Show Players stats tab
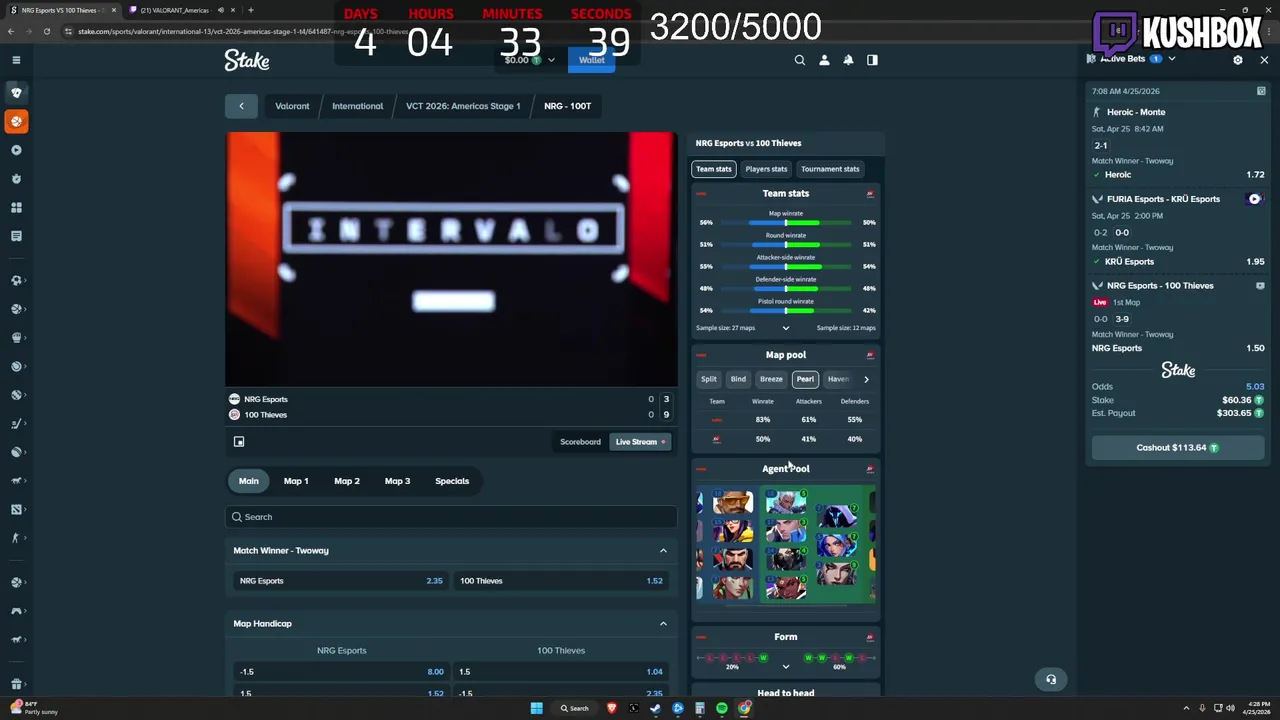1280x720 pixels. (766, 169)
